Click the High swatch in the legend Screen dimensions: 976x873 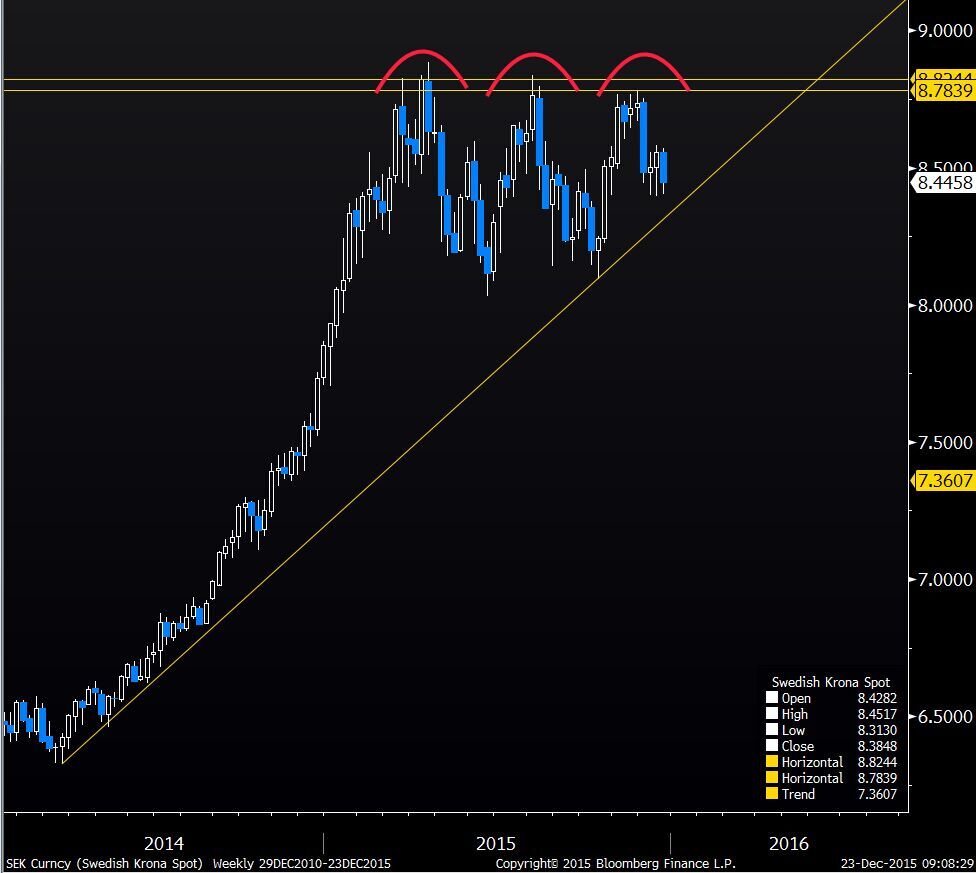[770, 715]
